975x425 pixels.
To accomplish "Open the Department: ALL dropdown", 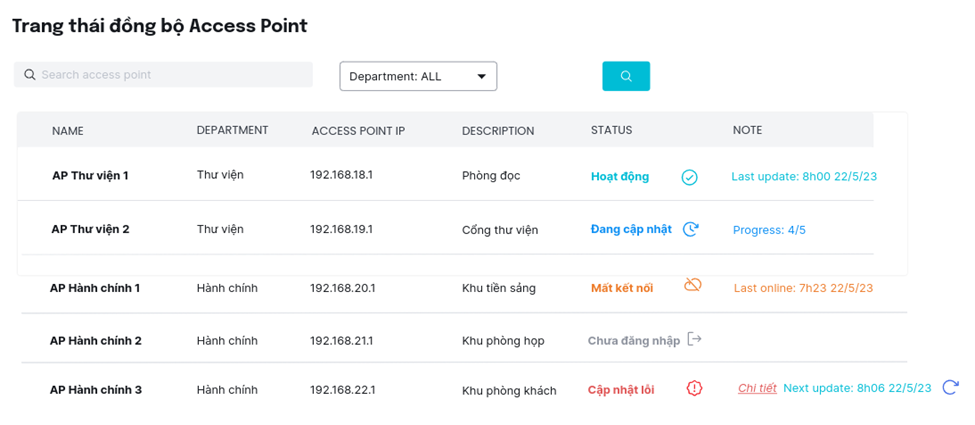I will click(x=418, y=76).
